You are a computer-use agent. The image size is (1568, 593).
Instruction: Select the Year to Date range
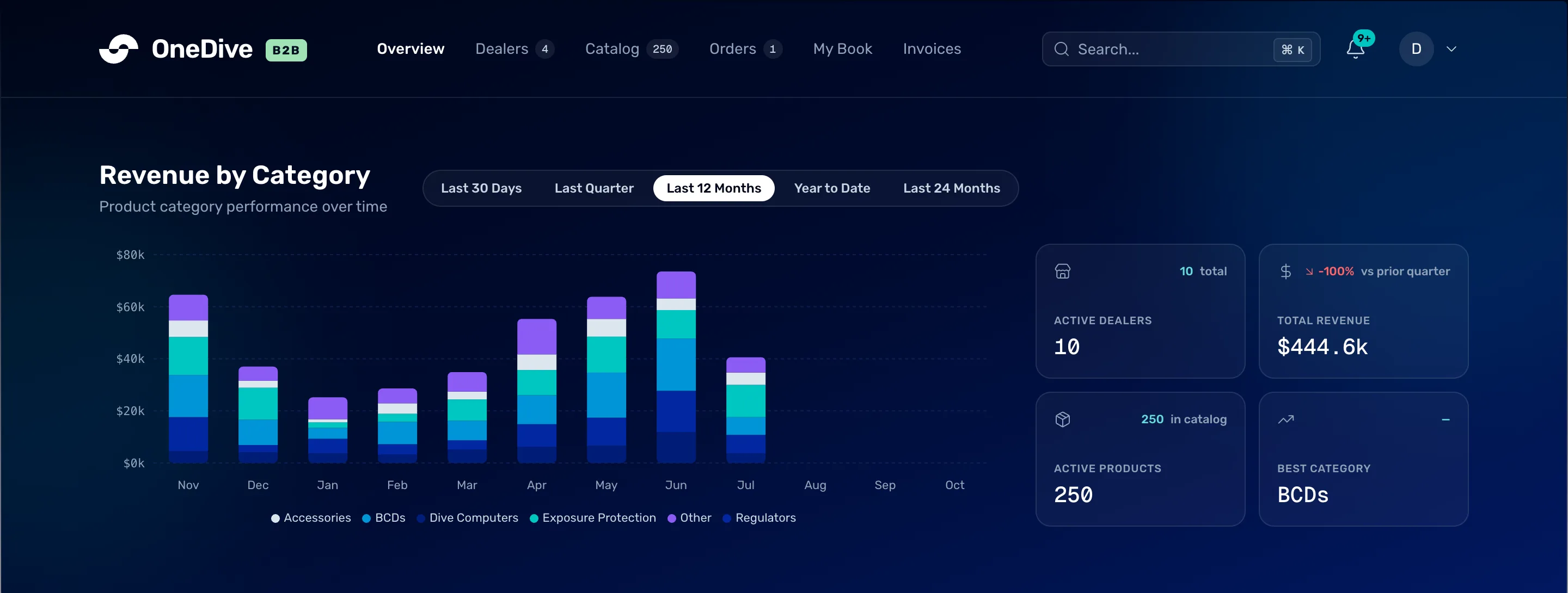click(831, 189)
